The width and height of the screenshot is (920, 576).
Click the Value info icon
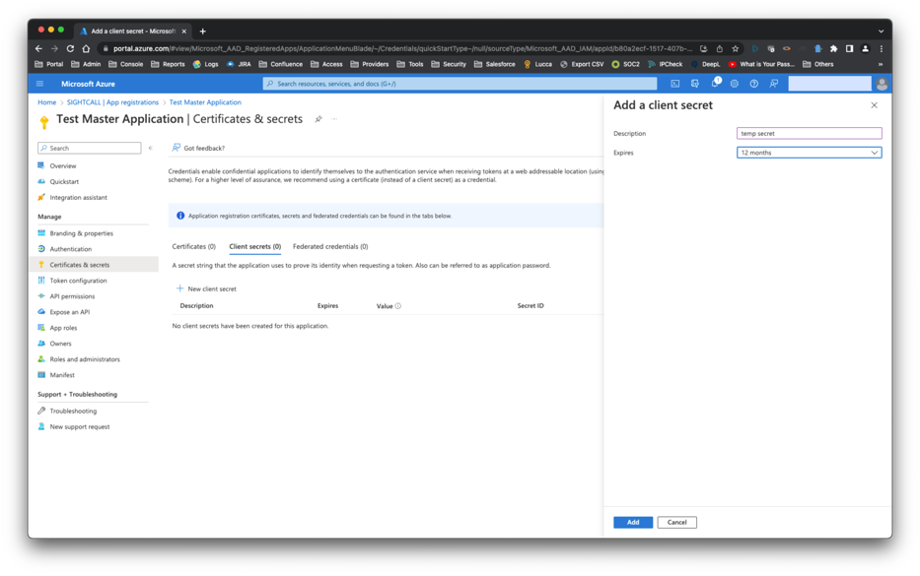(x=398, y=306)
